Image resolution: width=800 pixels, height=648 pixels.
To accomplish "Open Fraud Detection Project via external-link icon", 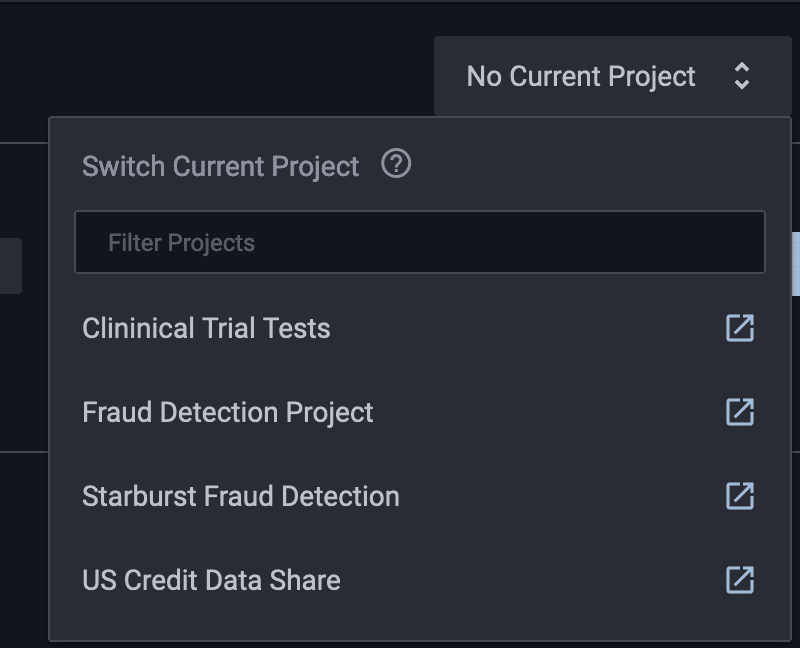I will [x=740, y=412].
